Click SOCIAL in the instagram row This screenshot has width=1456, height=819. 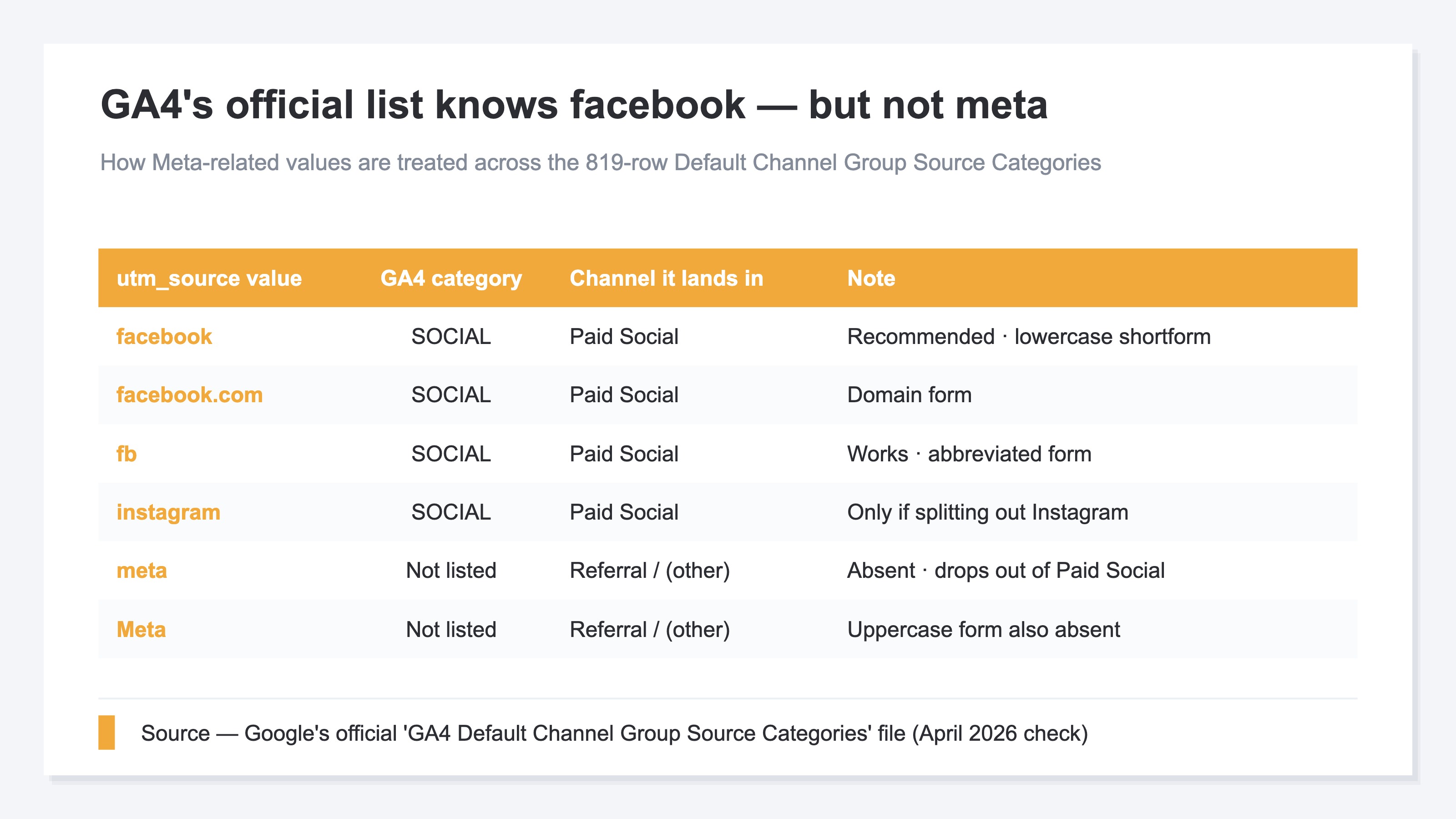451,512
